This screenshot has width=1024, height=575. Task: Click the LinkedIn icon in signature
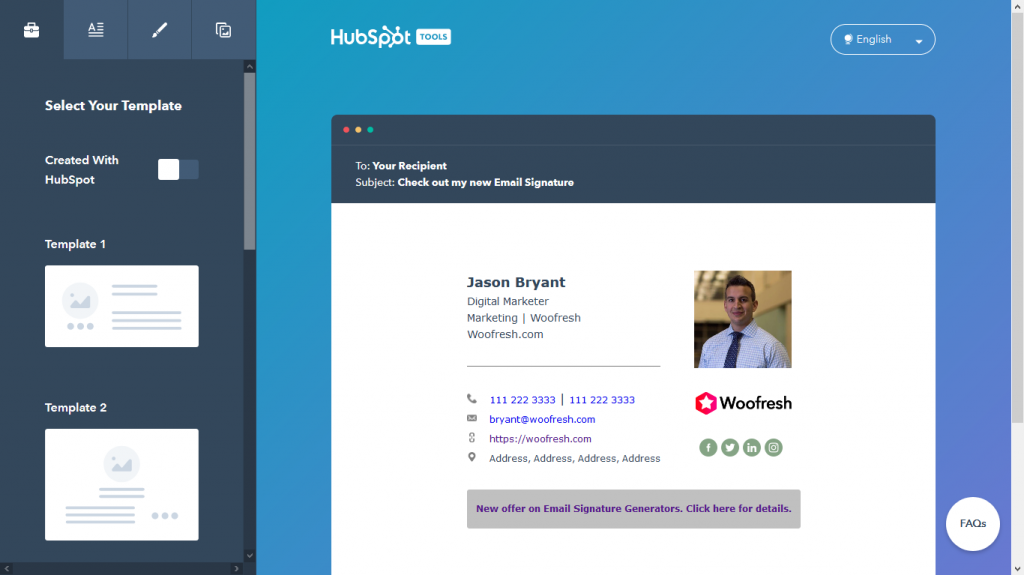coord(752,448)
